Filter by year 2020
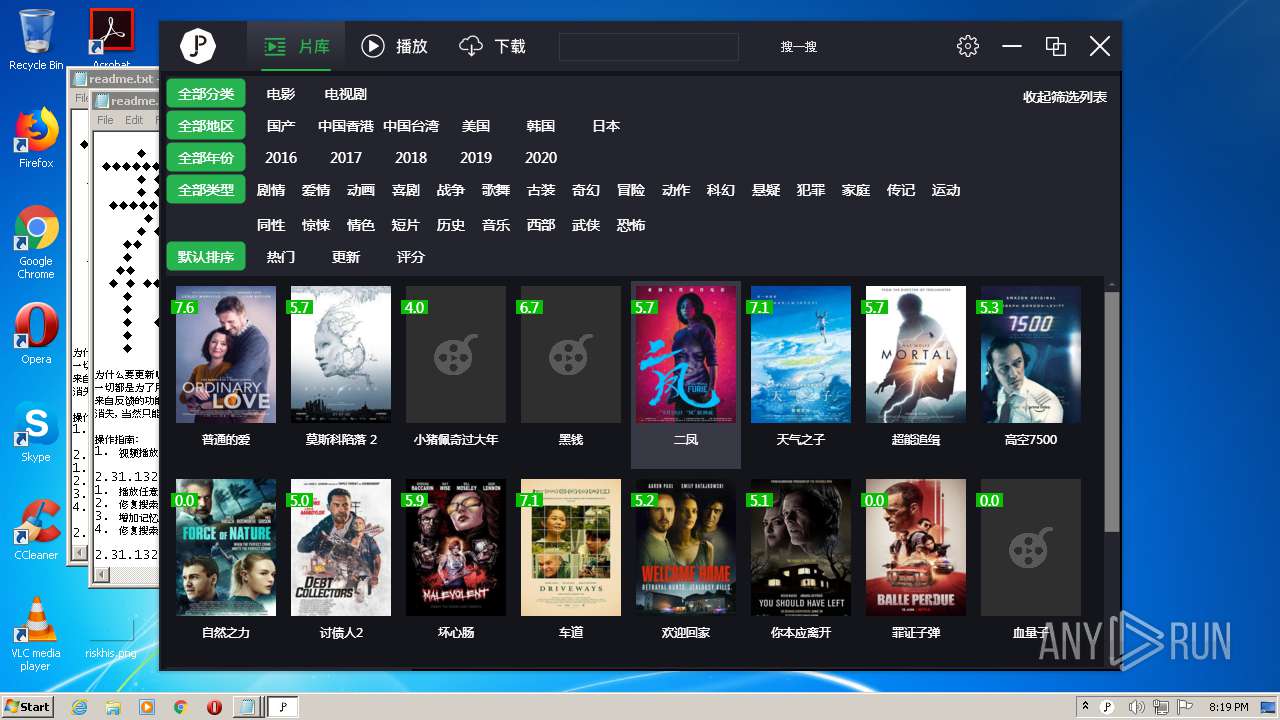 pyautogui.click(x=541, y=158)
